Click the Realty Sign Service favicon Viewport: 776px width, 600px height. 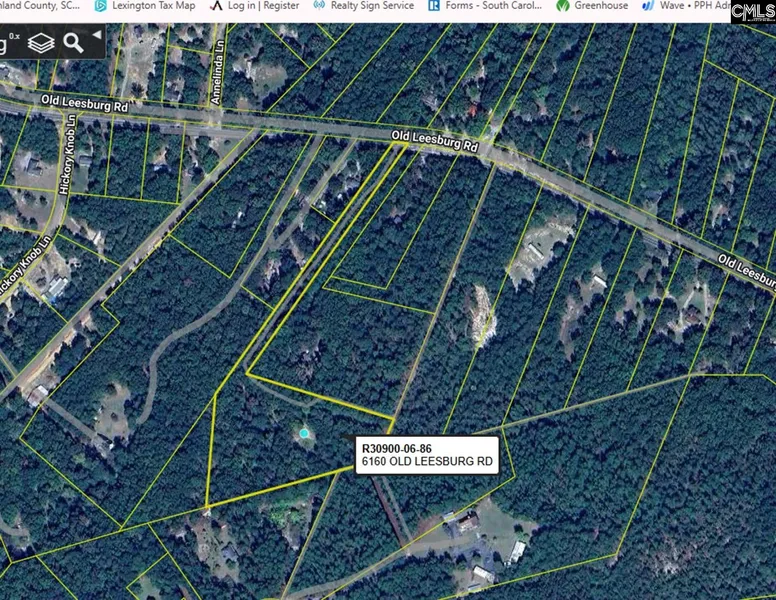tap(319, 6)
